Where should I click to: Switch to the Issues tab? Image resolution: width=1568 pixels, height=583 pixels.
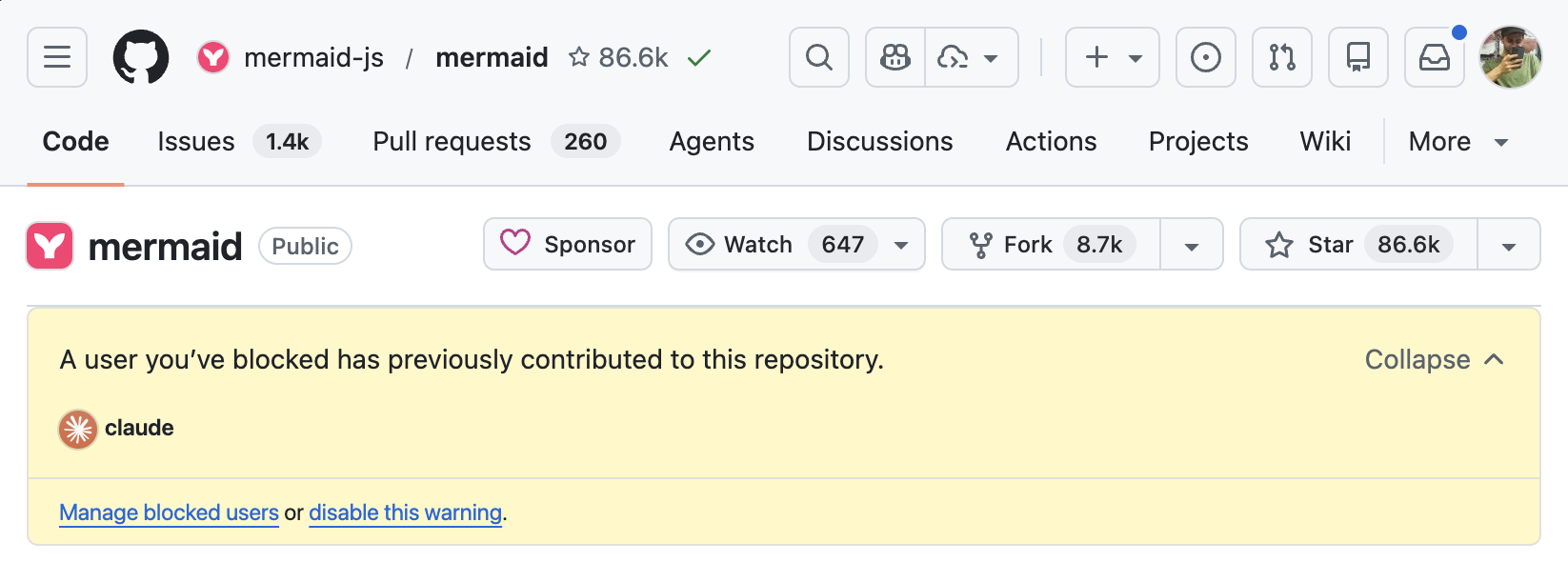coord(196,142)
